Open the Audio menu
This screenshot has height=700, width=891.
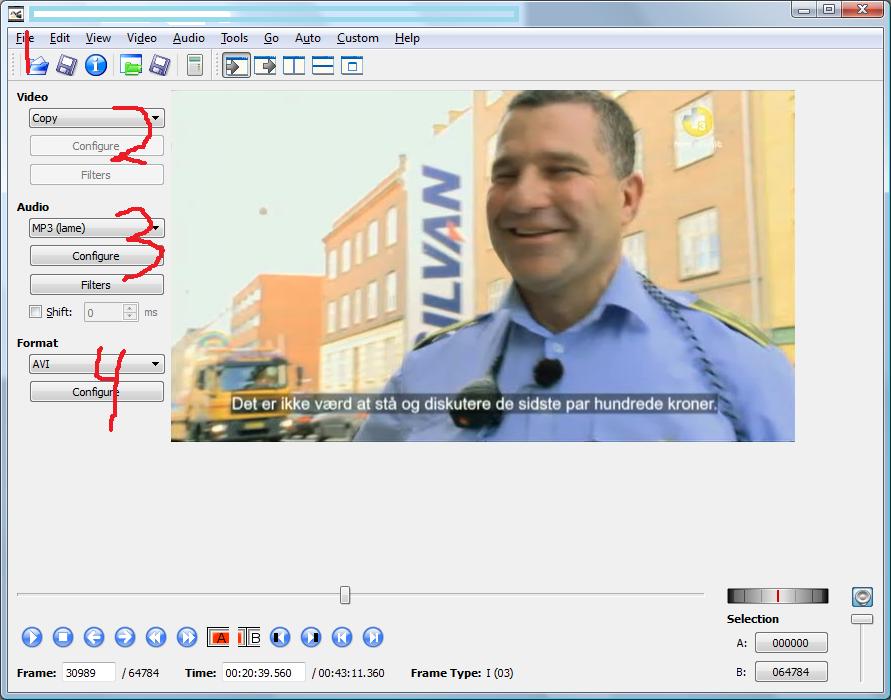[x=189, y=38]
